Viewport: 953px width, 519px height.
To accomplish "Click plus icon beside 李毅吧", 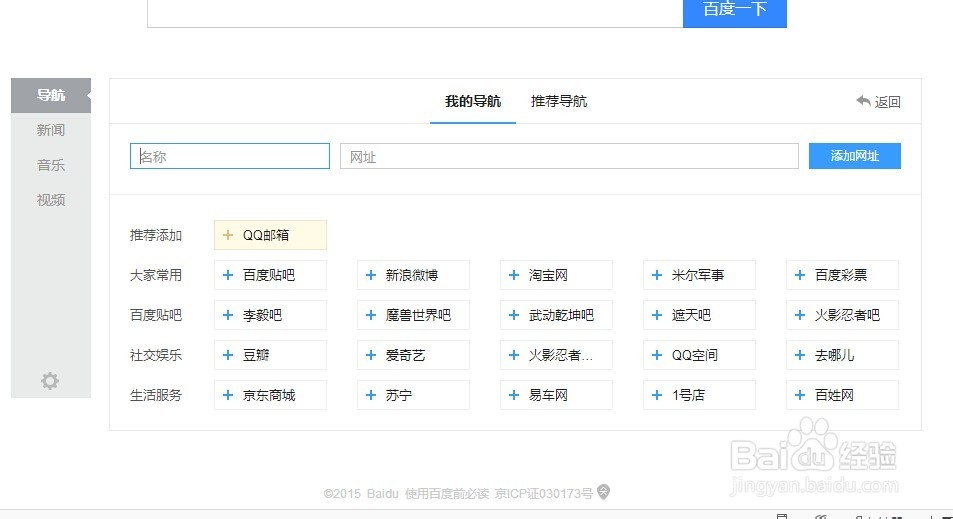I will (228, 315).
